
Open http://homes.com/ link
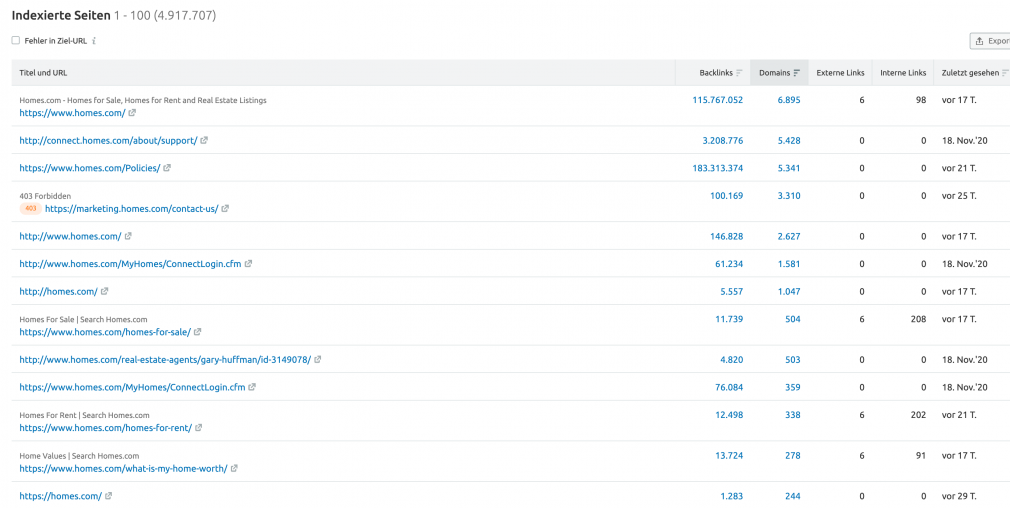[x=59, y=291]
